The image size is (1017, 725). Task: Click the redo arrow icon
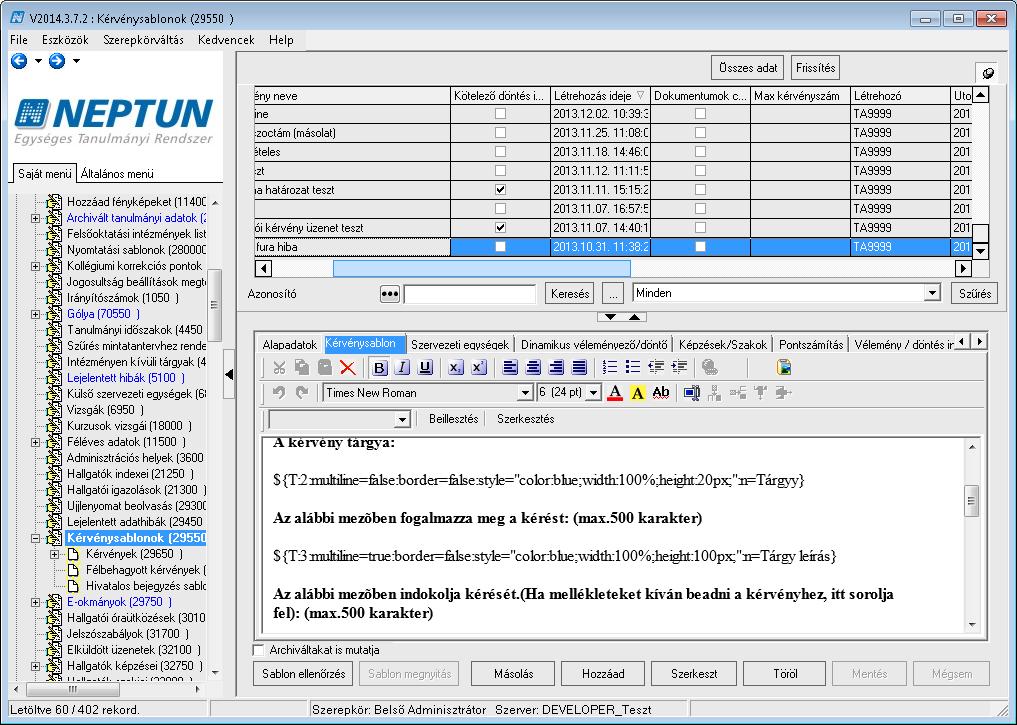click(302, 392)
